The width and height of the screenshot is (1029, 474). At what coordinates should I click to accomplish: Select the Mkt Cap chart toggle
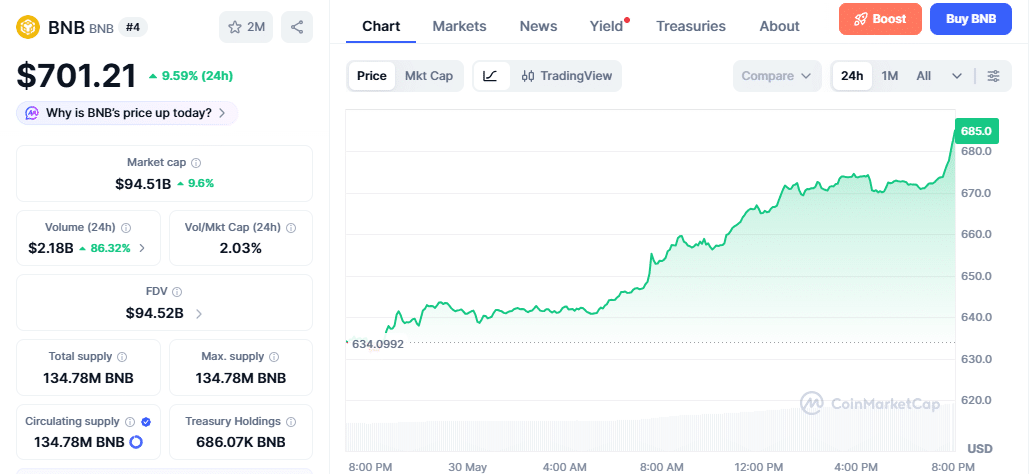[x=429, y=75]
